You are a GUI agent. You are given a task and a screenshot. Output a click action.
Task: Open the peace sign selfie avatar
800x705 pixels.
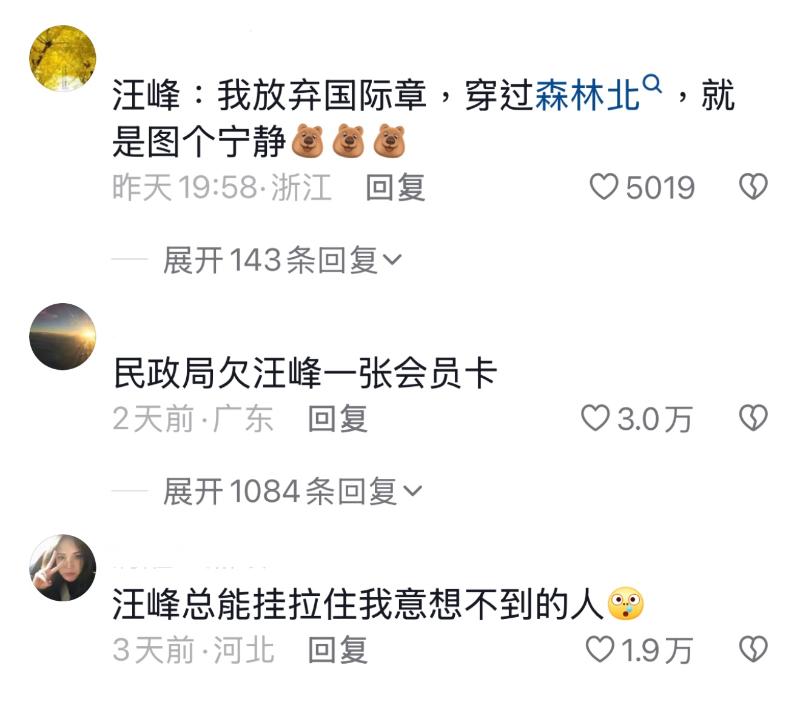pos(63,567)
